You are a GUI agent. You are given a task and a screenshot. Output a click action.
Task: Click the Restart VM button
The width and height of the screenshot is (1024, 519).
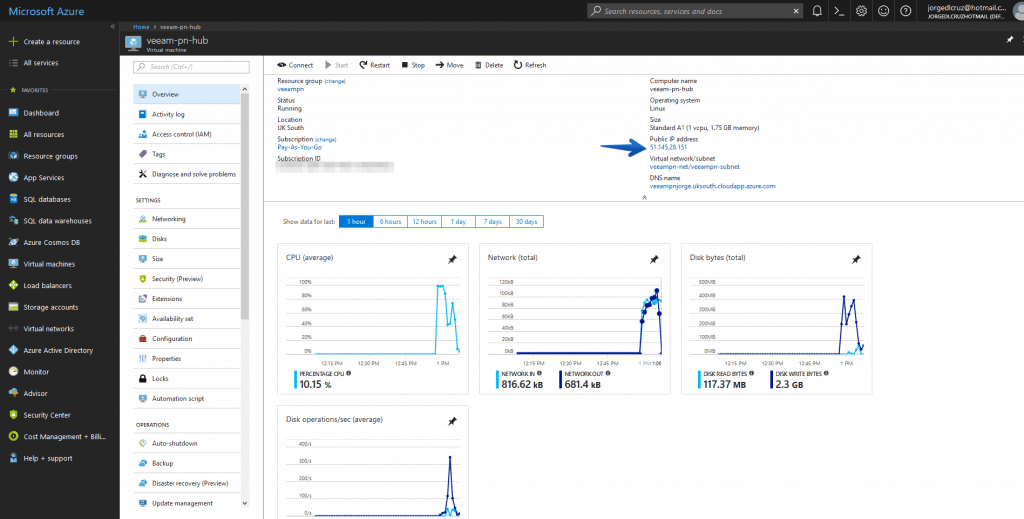pos(374,65)
